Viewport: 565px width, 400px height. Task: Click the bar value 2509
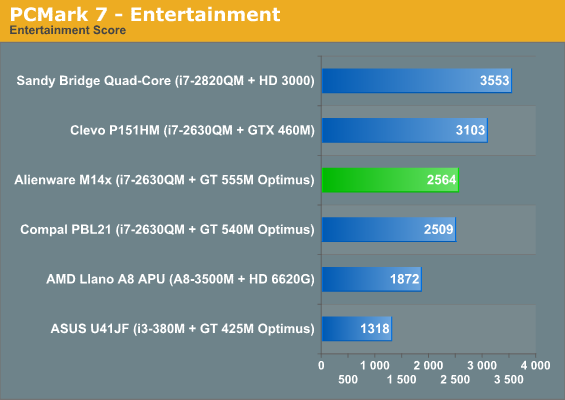coord(438,229)
